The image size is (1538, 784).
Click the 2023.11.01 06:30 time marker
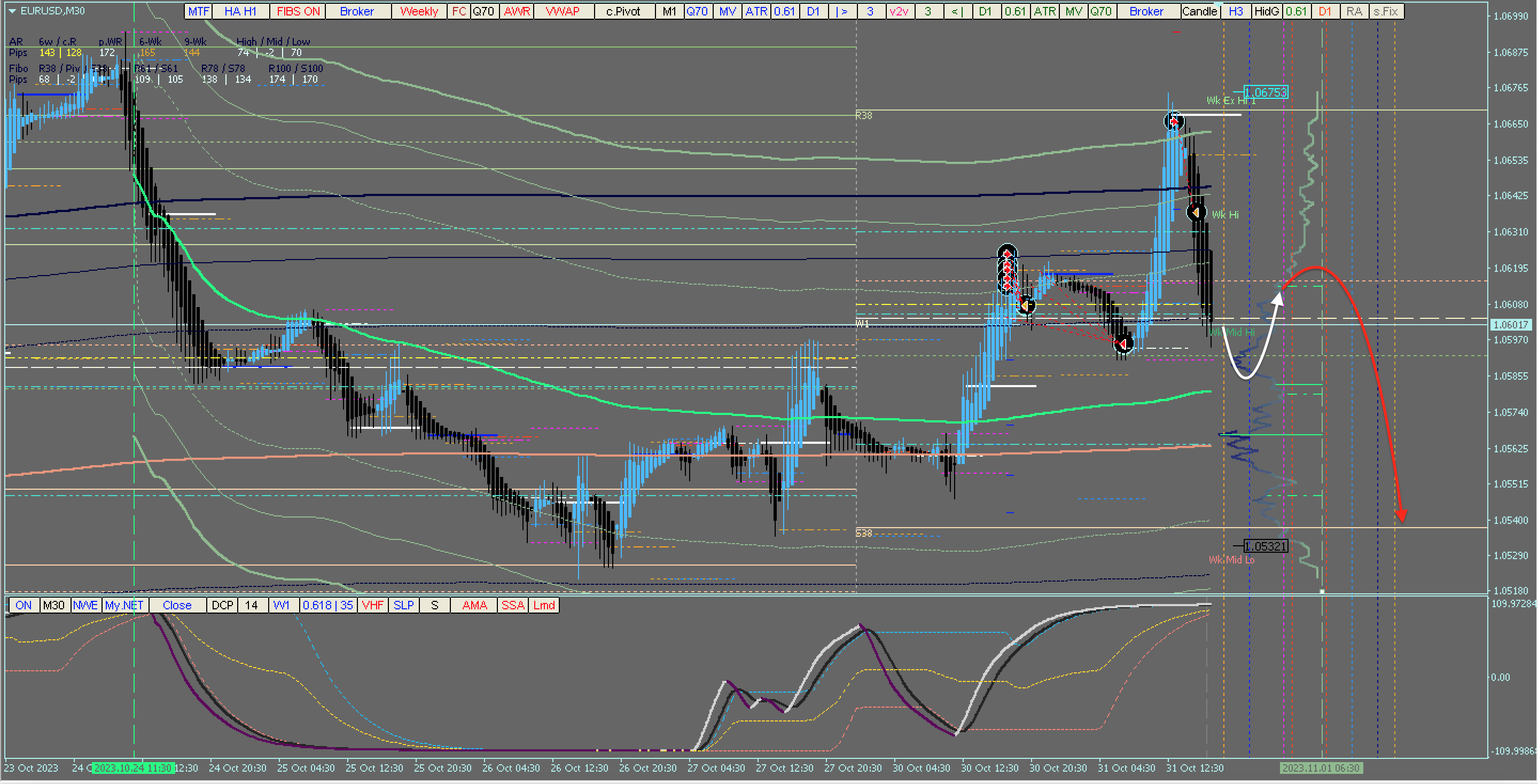click(1321, 768)
